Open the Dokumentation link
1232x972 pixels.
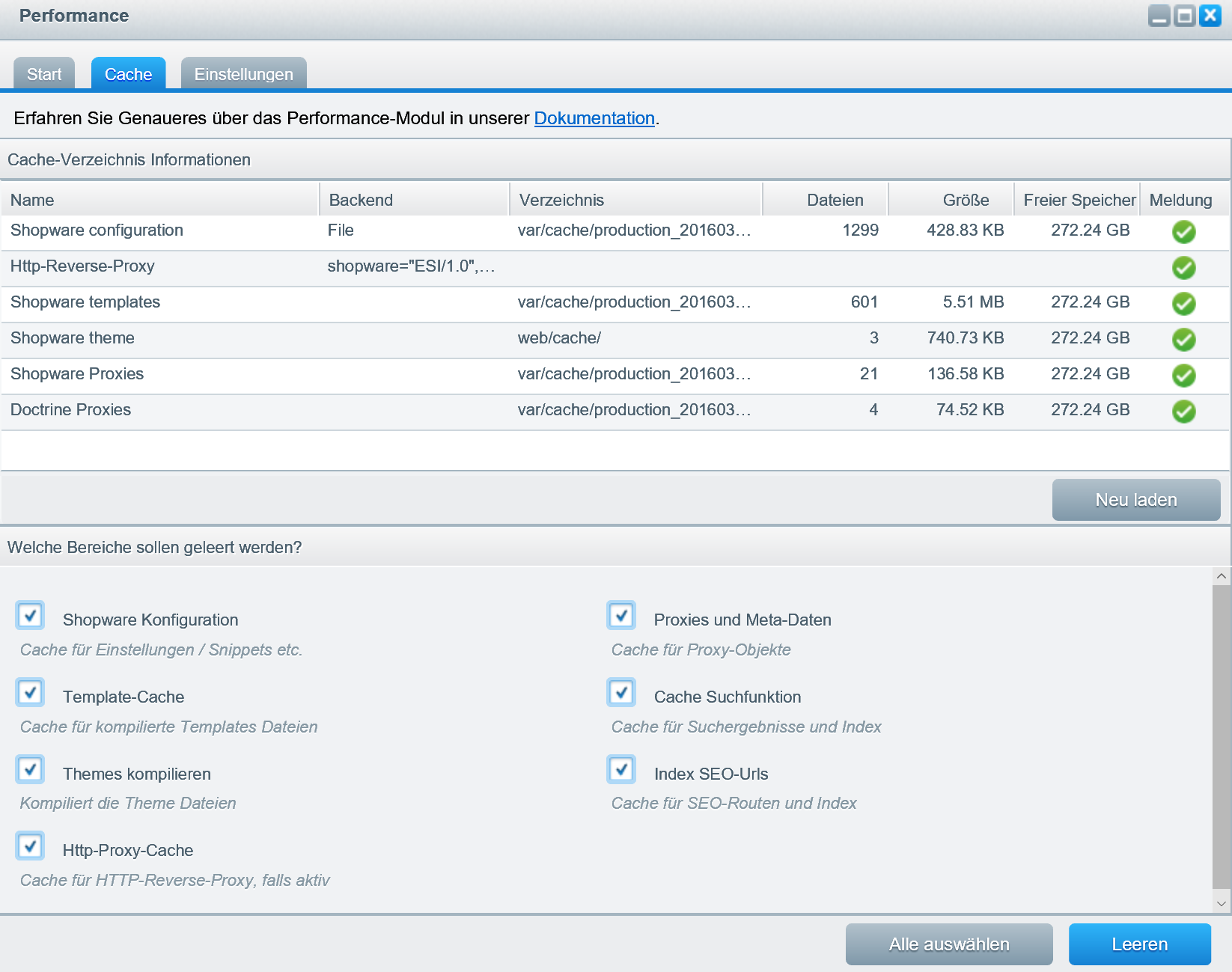pos(594,118)
